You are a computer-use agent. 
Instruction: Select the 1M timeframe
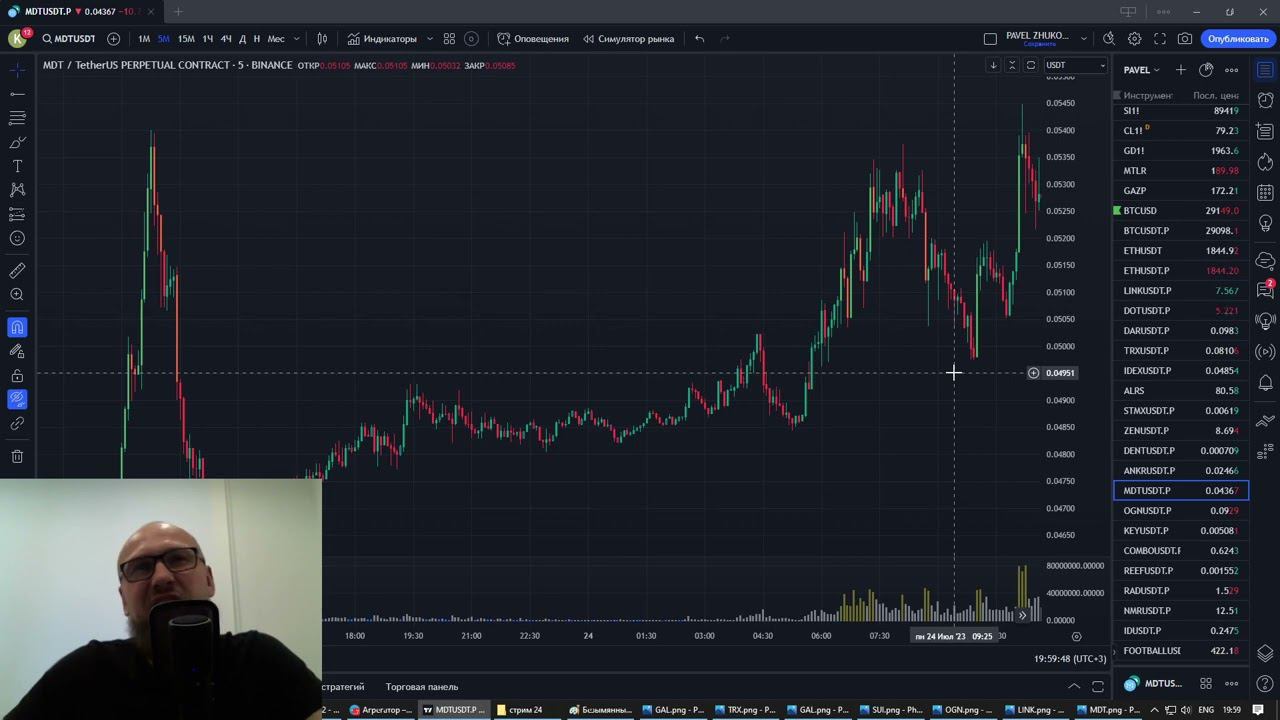144,39
